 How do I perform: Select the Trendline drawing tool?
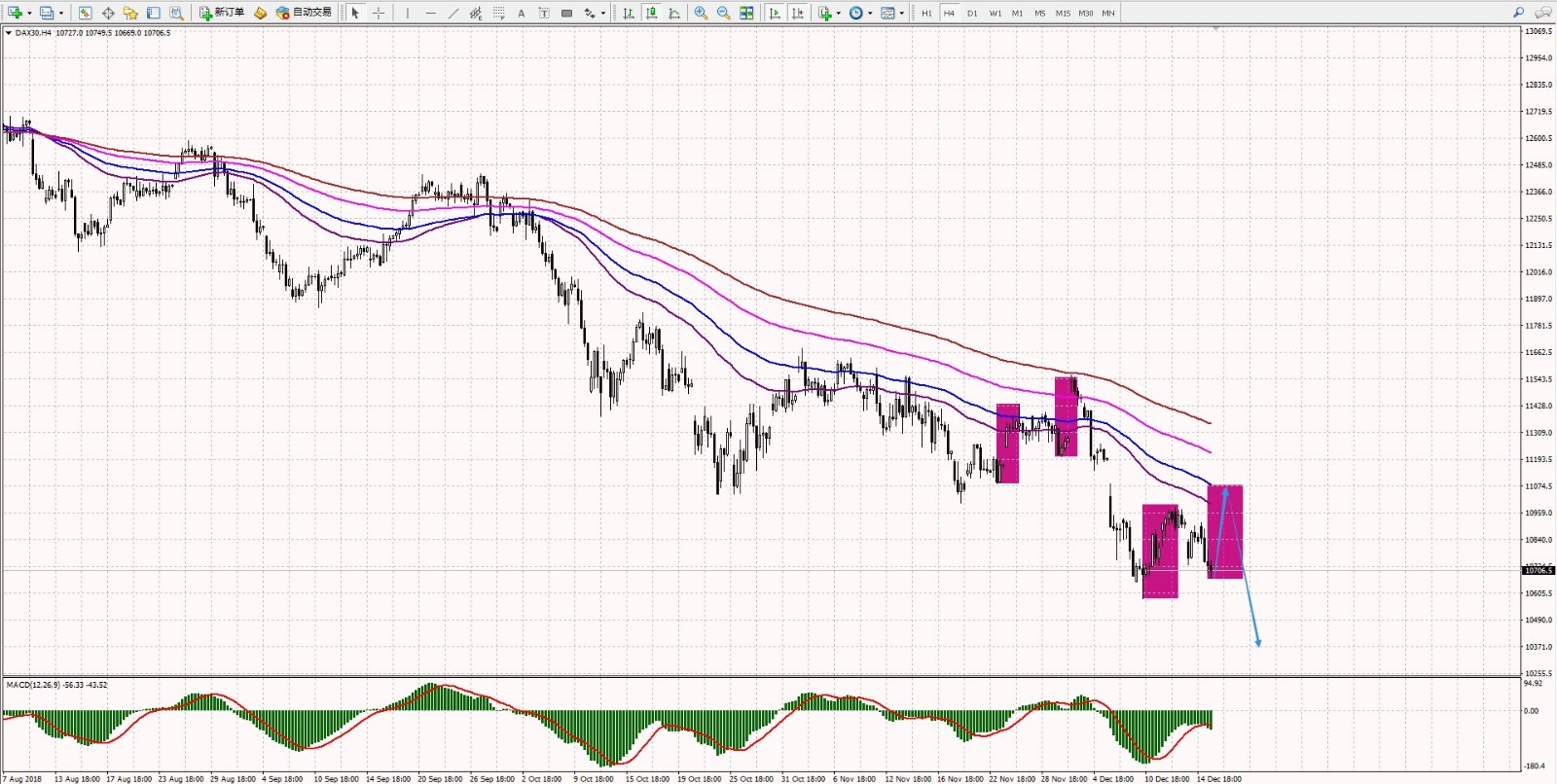[453, 13]
